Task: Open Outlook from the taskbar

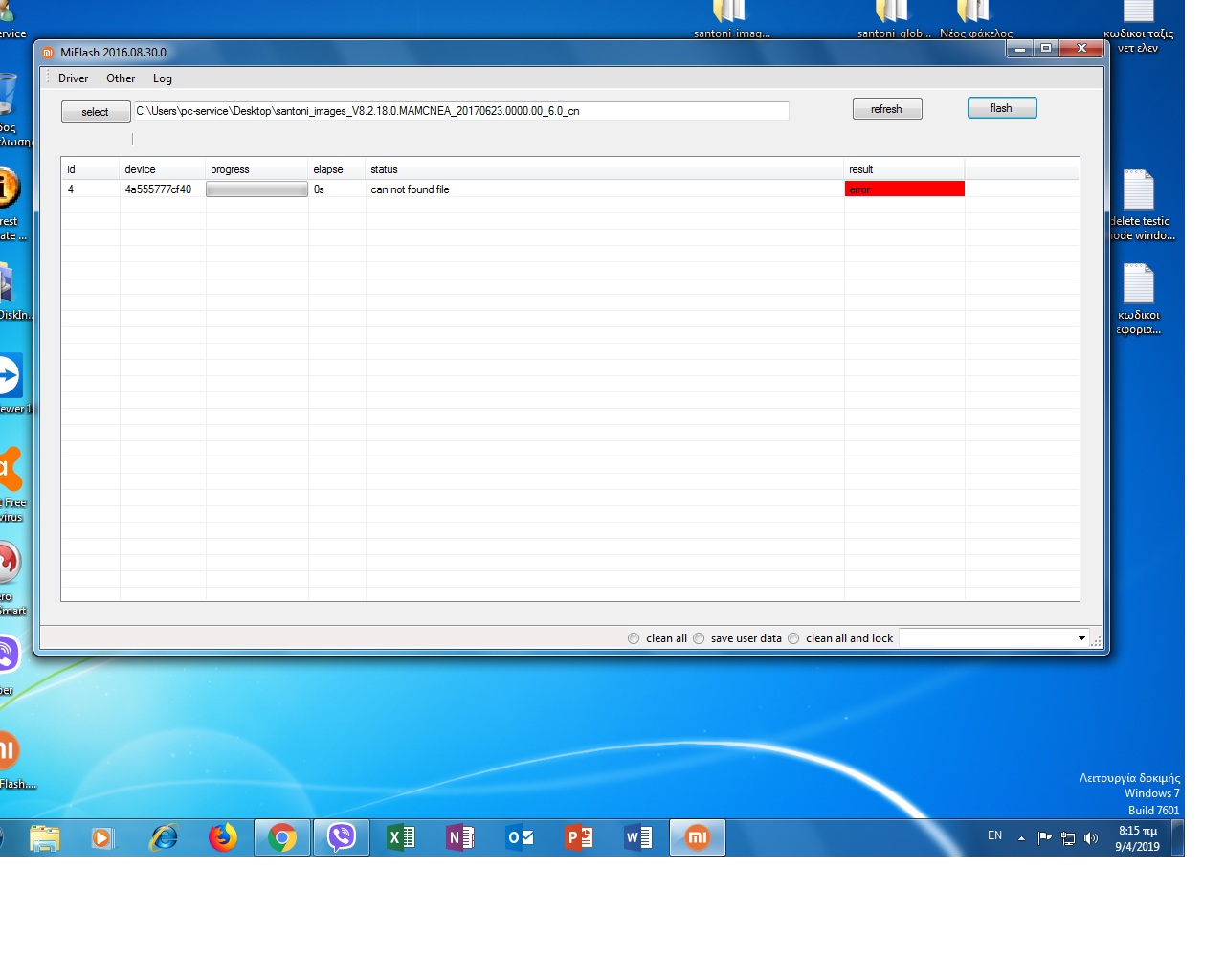Action: click(520, 838)
